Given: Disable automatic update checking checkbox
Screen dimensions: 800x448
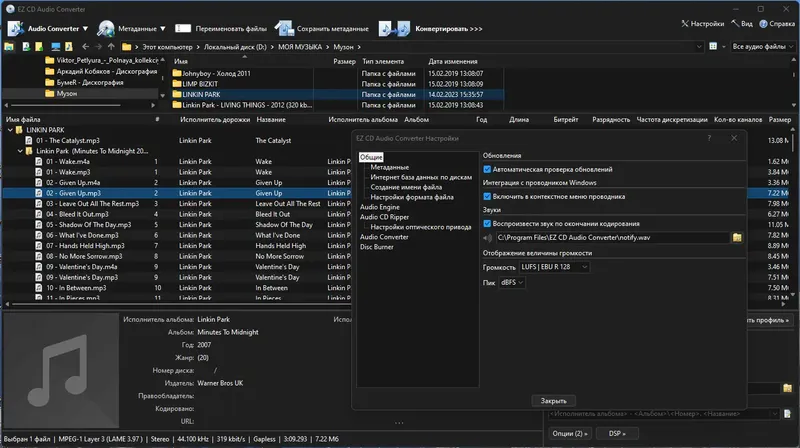Looking at the screenshot, I should point(487,169).
